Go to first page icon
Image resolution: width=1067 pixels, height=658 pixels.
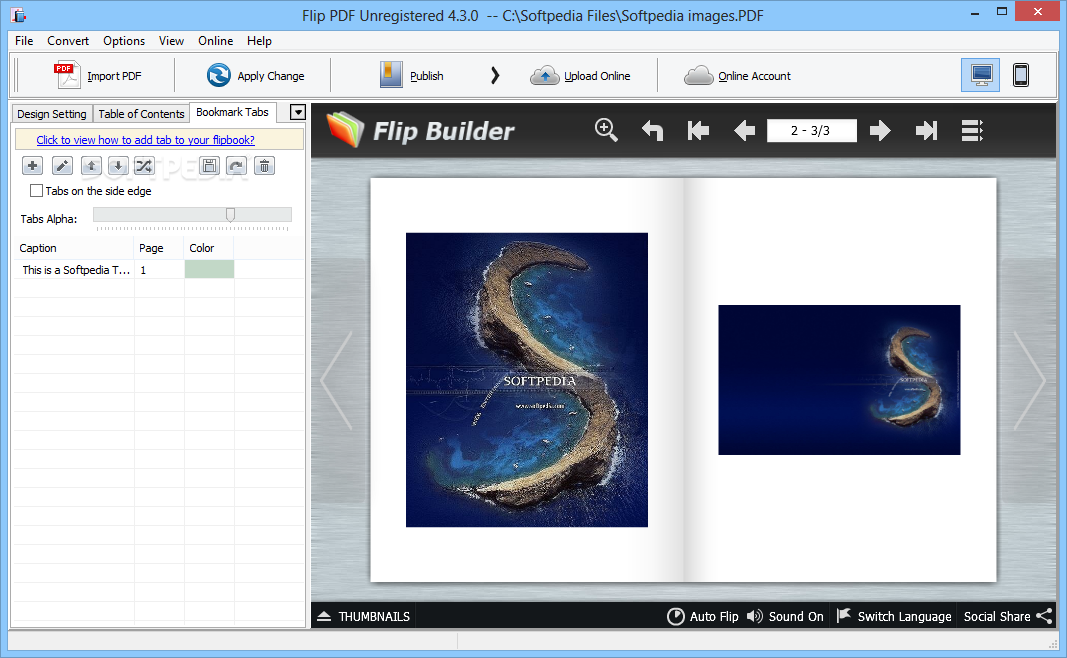tap(698, 130)
